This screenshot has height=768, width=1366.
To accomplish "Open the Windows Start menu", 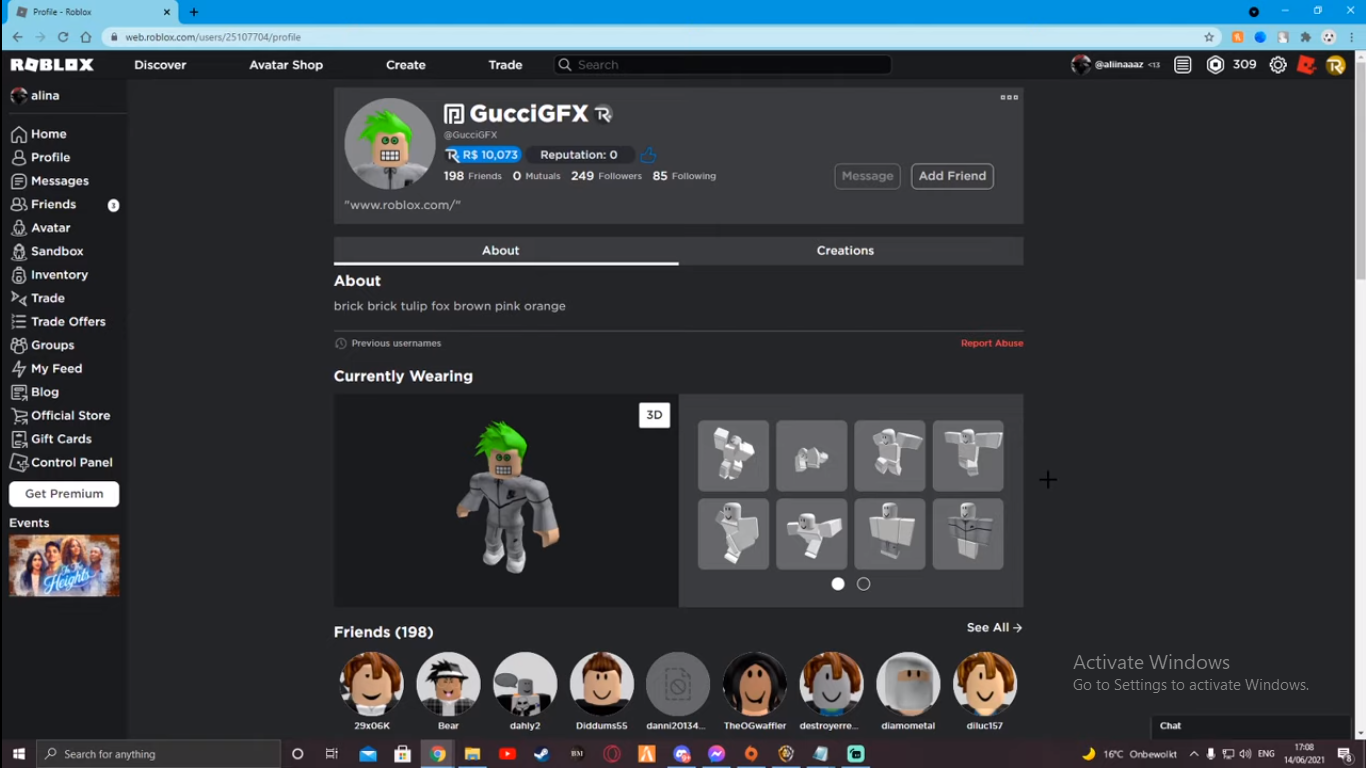I will [x=18, y=754].
